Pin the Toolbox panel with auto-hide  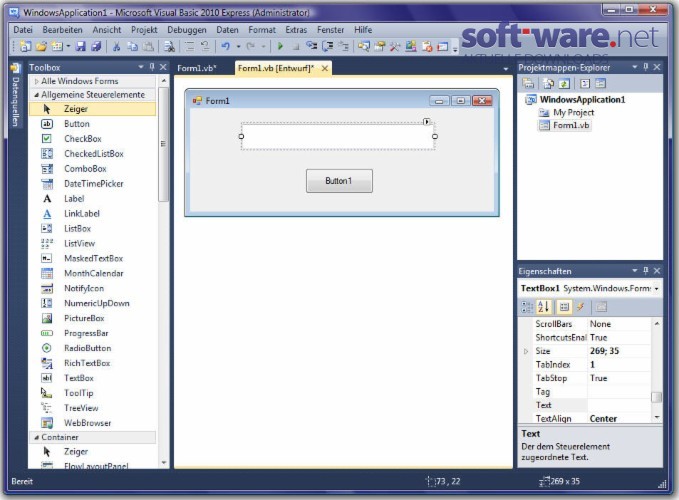(x=152, y=67)
